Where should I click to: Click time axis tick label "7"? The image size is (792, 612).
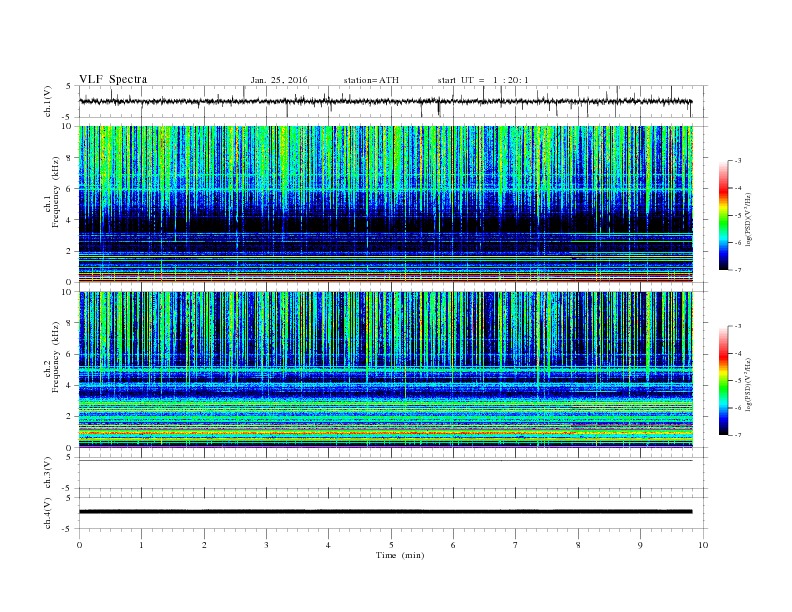(515, 545)
